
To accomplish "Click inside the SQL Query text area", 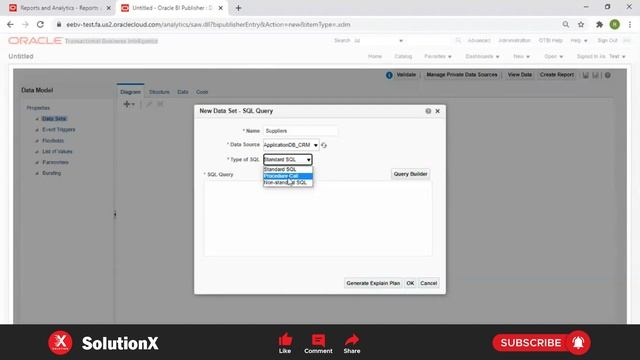I will [x=318, y=218].
